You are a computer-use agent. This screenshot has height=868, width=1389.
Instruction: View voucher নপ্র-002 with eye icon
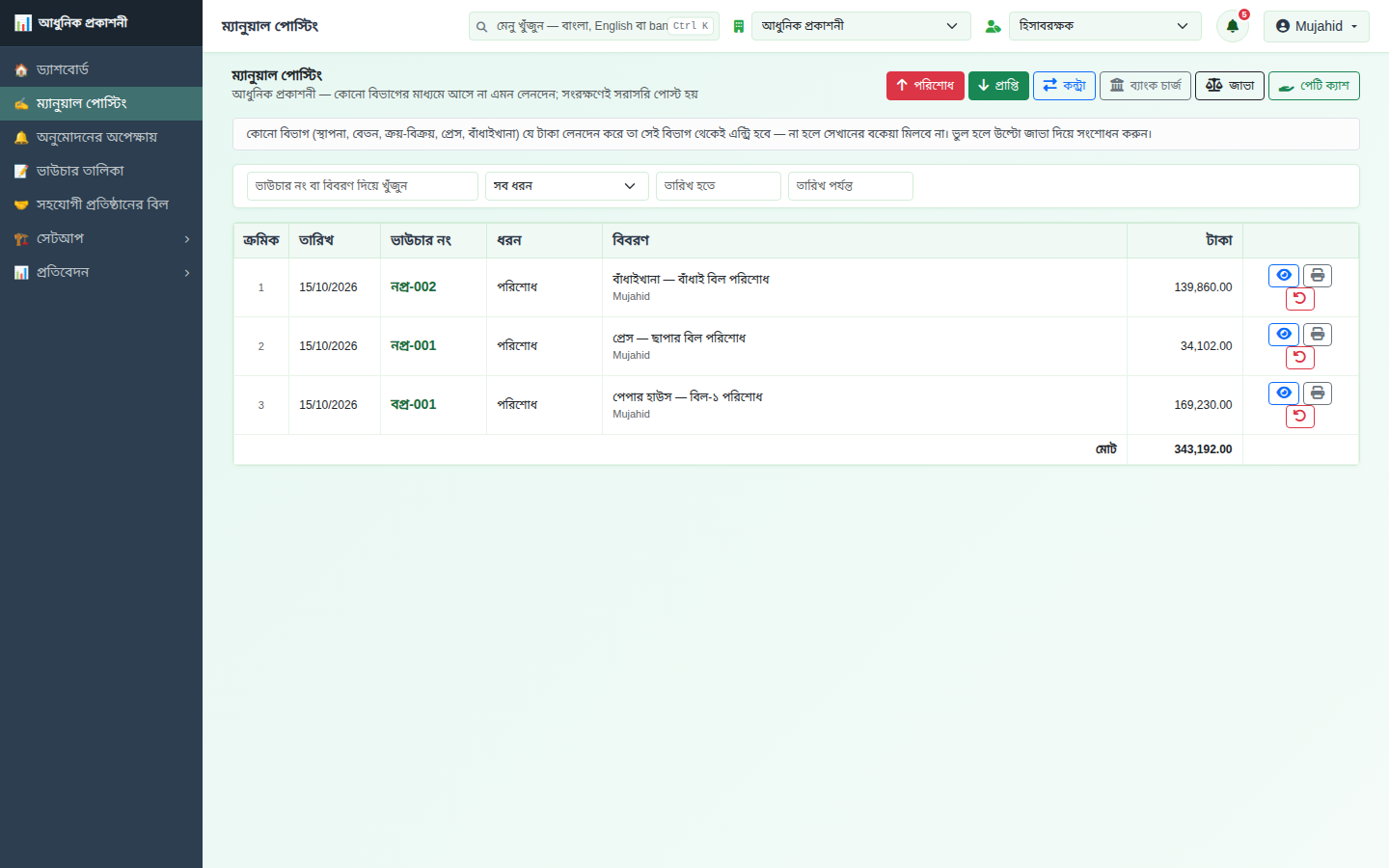pyautogui.click(x=1283, y=276)
